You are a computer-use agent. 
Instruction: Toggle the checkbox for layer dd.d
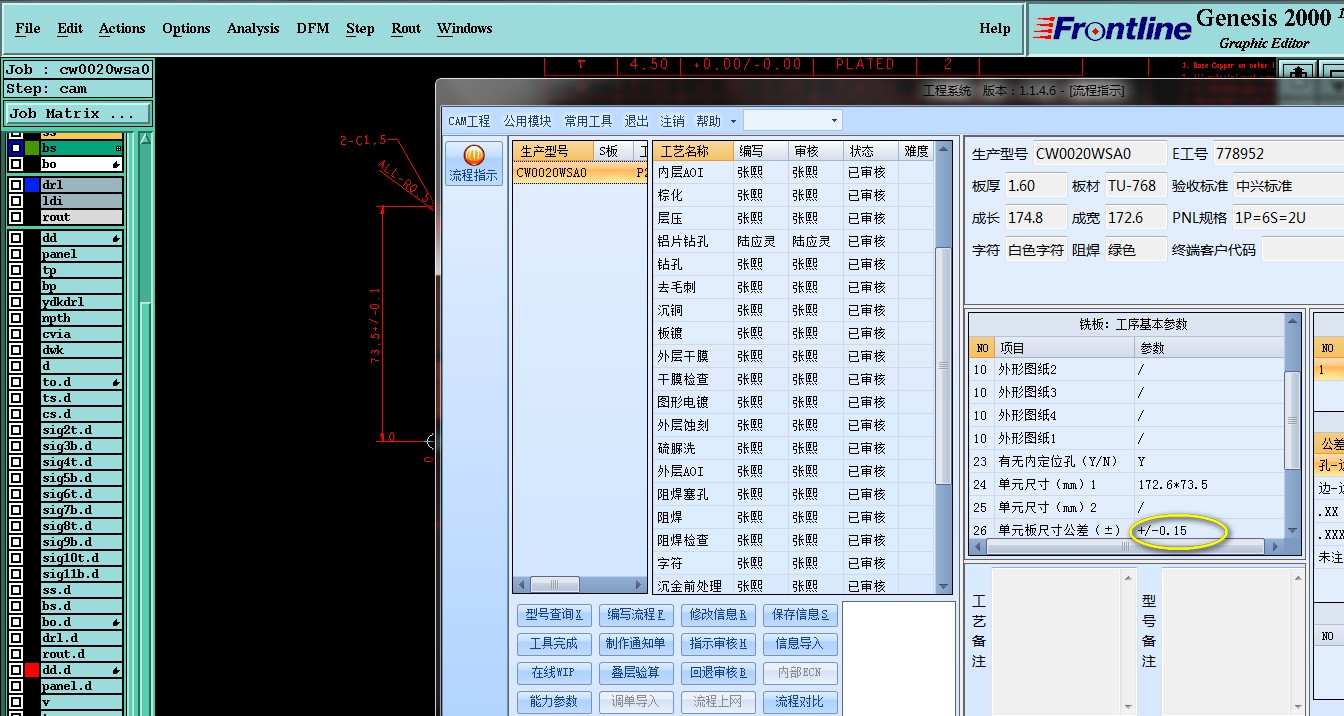point(16,670)
